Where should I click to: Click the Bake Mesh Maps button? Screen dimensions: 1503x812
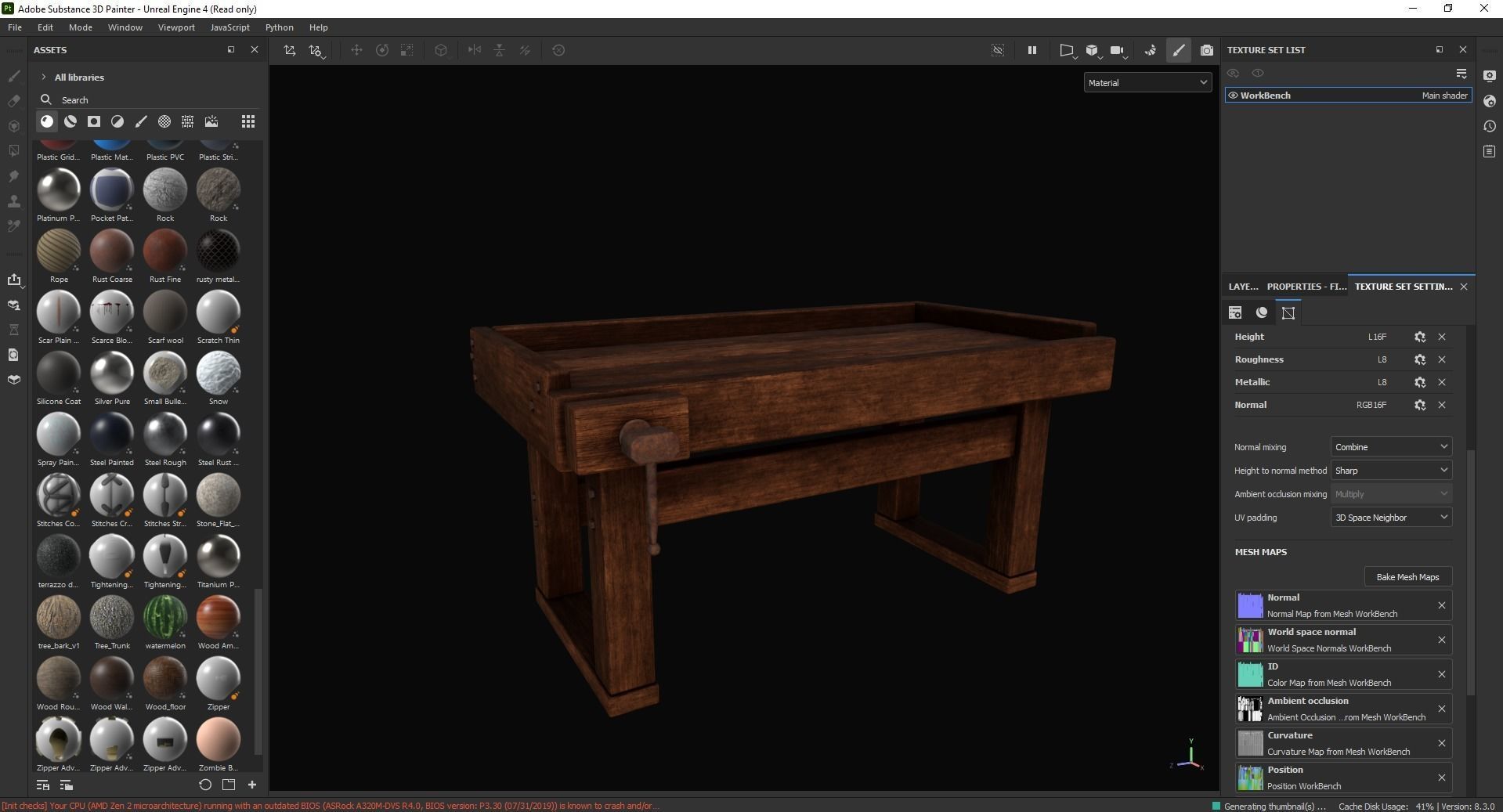click(x=1407, y=577)
